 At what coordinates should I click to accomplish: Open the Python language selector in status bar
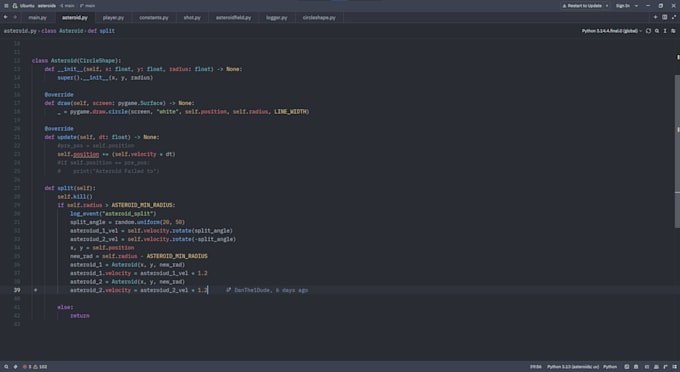point(610,367)
